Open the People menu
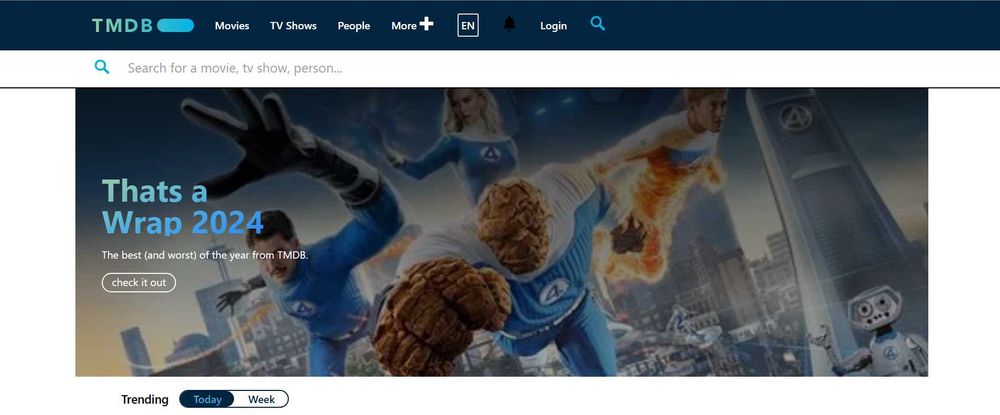Image resolution: width=1000 pixels, height=415 pixels. (x=354, y=25)
